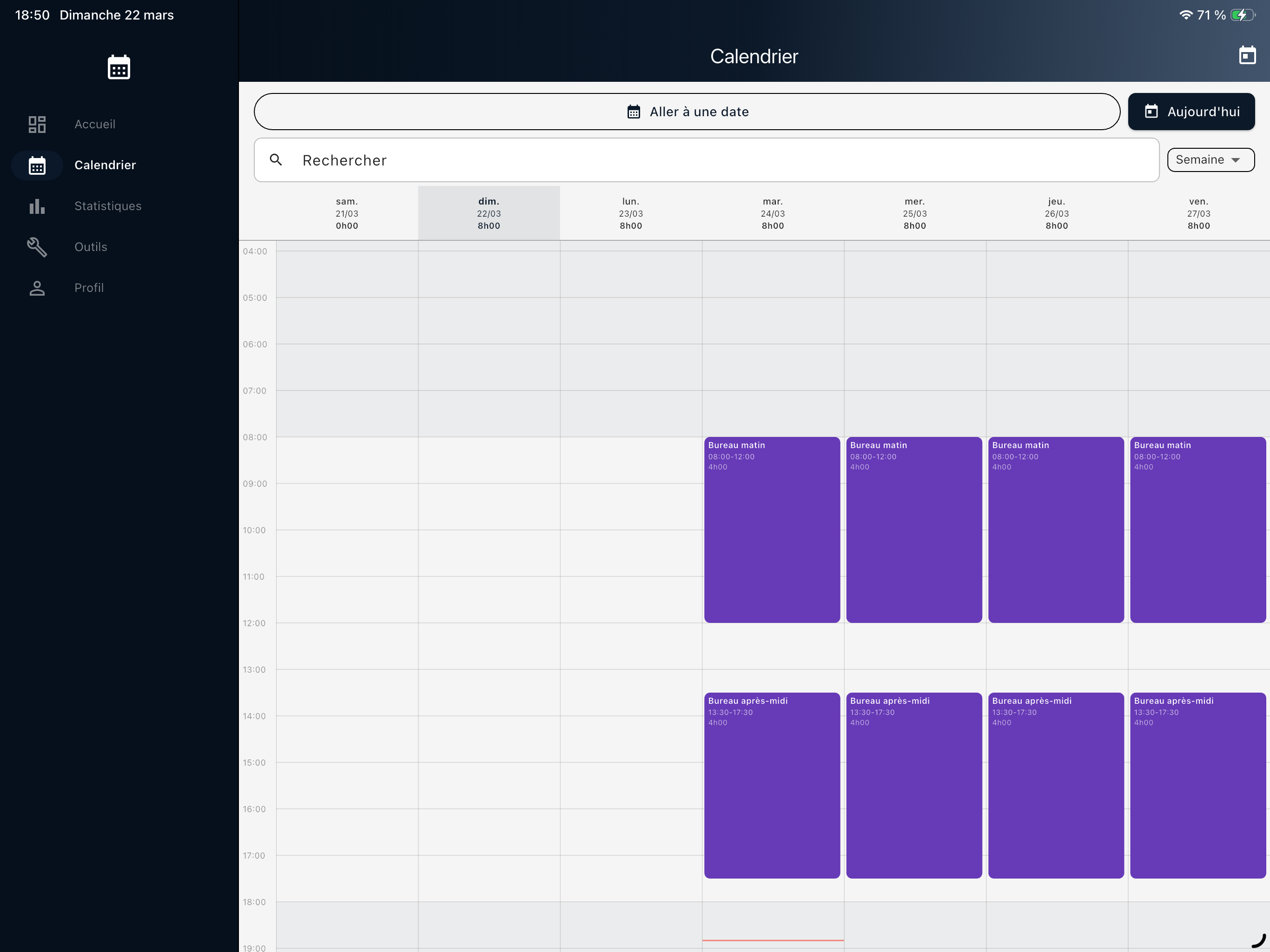1270x952 pixels.
Task: Select the ven. 27/03 day header
Action: pos(1198,213)
